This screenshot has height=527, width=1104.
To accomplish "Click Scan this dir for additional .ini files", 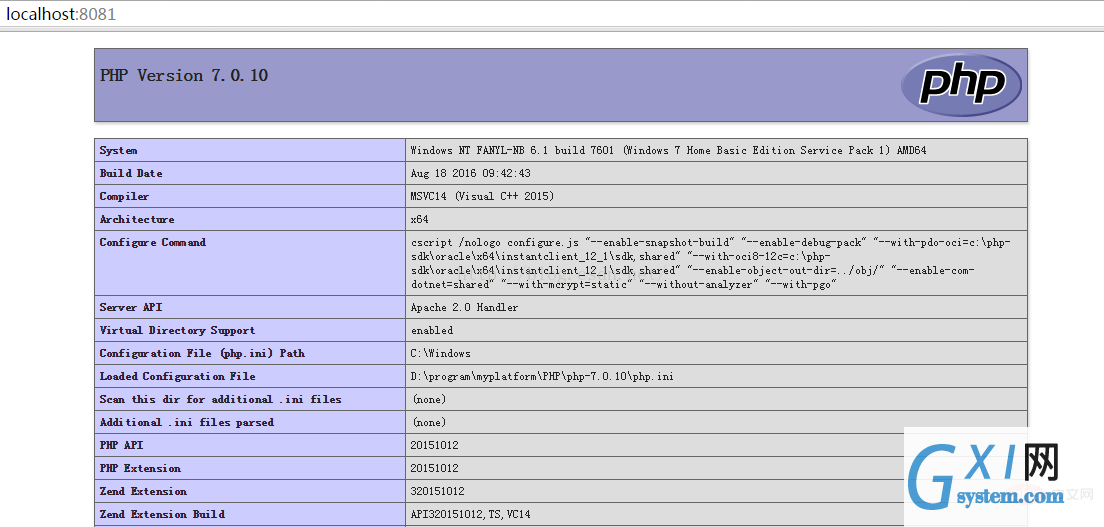I will coord(220,399).
